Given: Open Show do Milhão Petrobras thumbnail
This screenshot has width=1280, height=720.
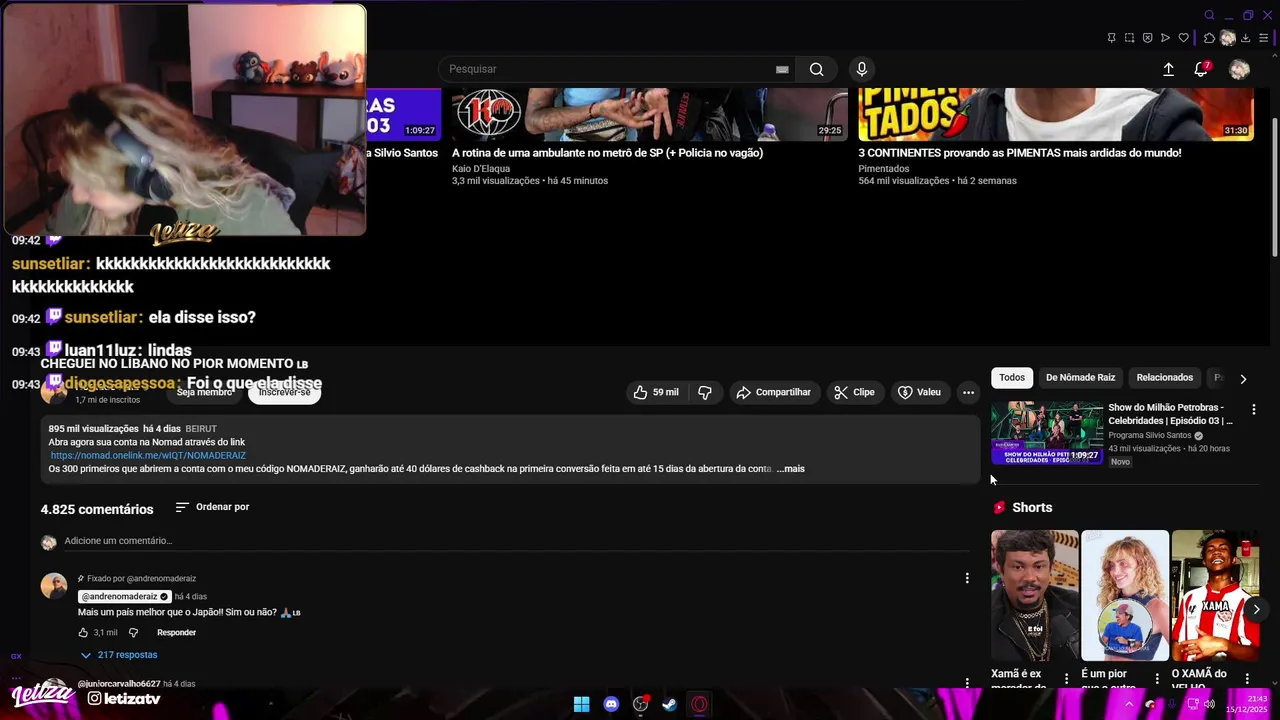Looking at the screenshot, I should coord(1047,433).
